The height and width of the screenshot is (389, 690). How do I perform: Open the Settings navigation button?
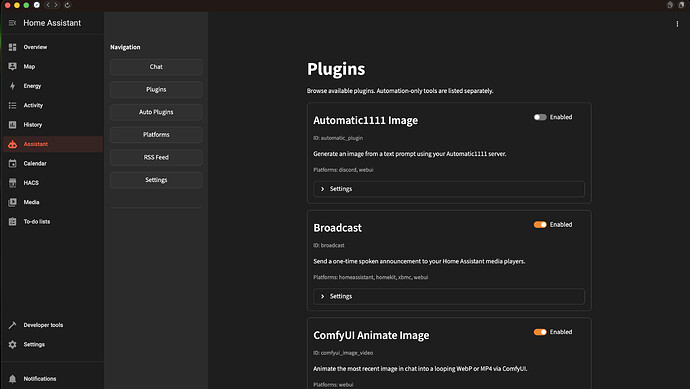tap(156, 180)
